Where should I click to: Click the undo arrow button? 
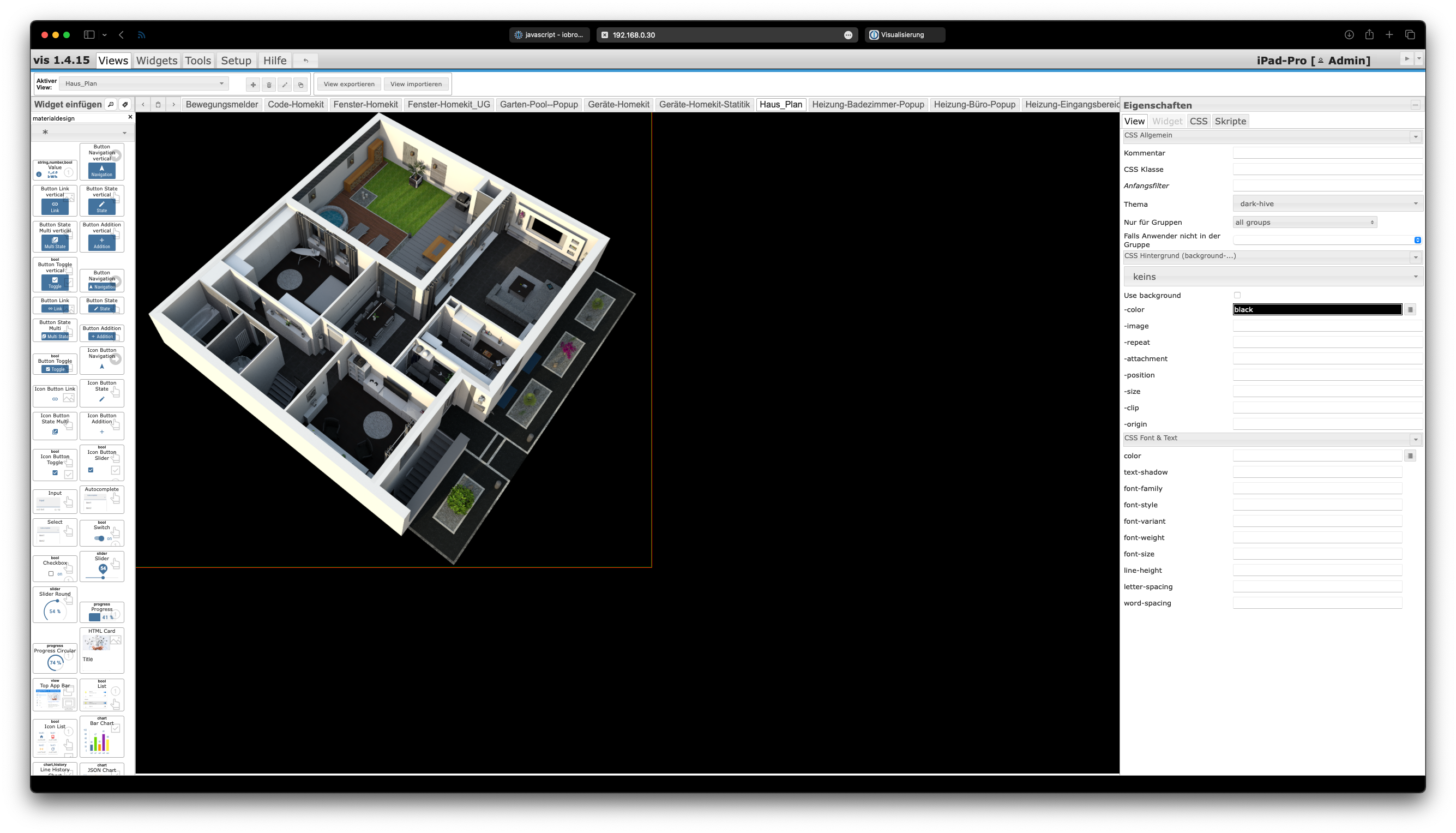(306, 61)
